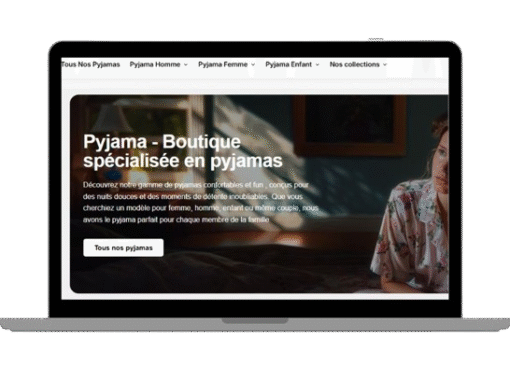Open the Nos collections menu item
This screenshot has width=510, height=382.
[354, 64]
